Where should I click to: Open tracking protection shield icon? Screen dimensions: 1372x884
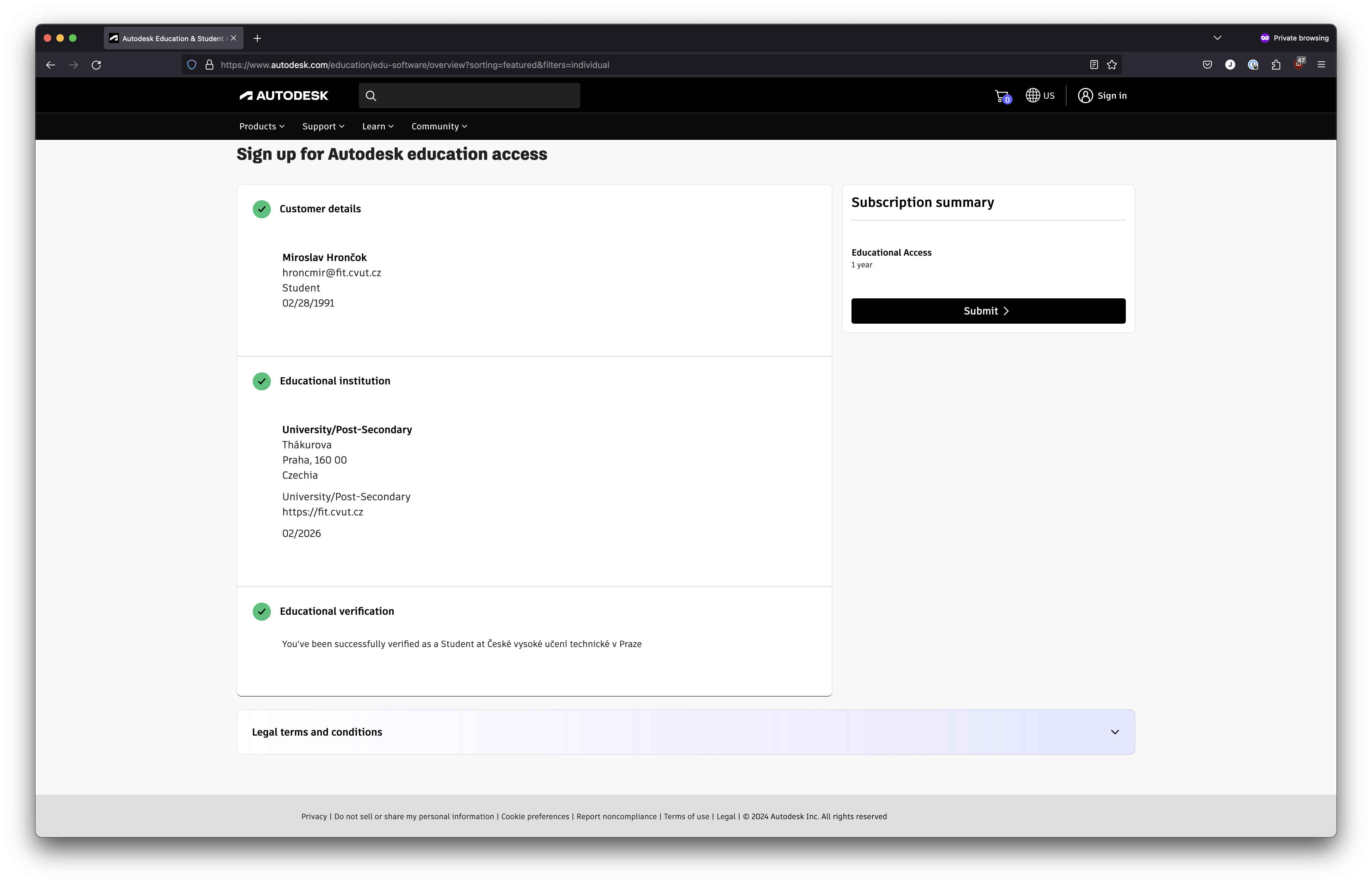point(192,65)
